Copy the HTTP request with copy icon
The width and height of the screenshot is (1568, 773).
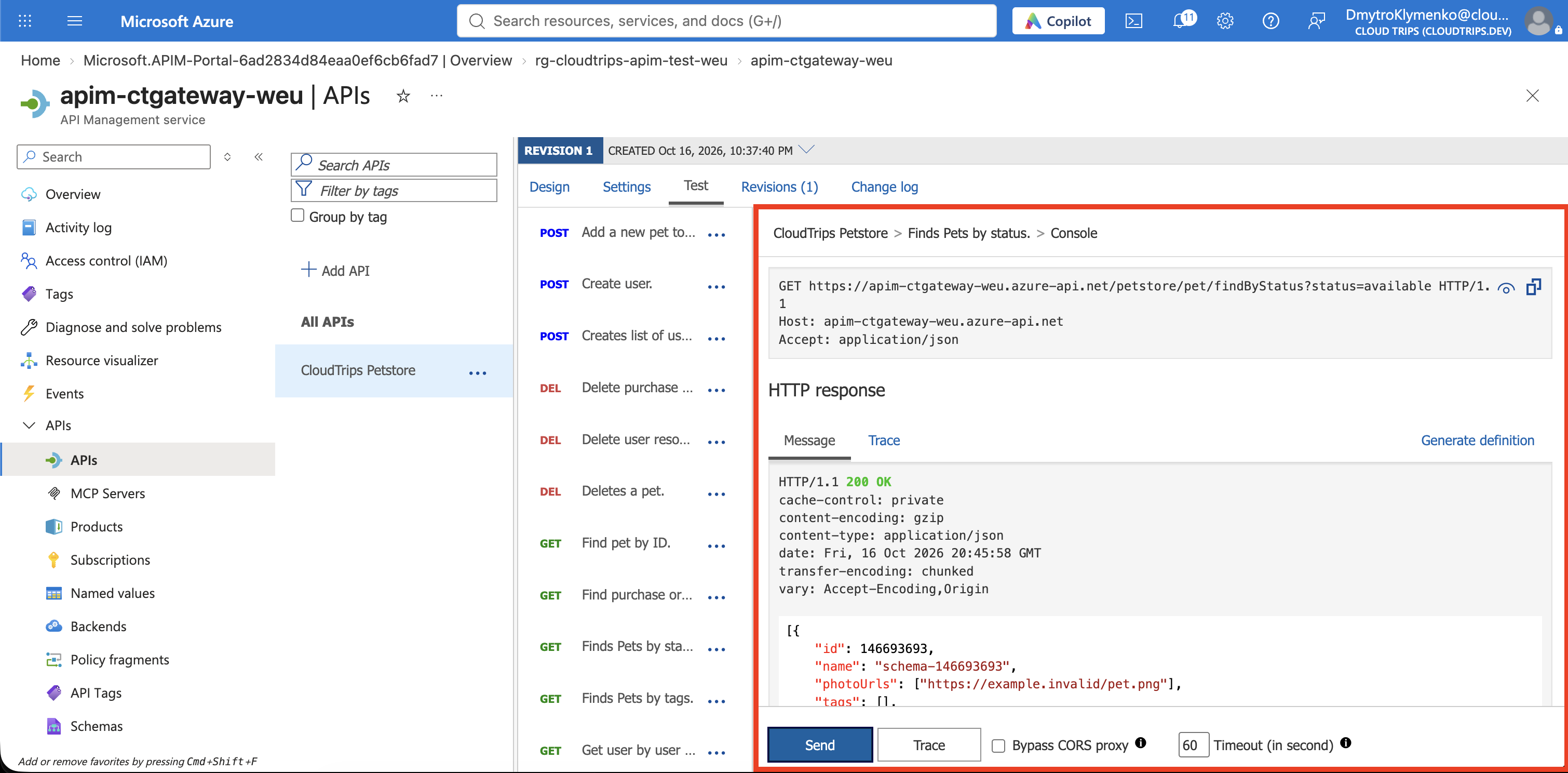click(x=1533, y=287)
